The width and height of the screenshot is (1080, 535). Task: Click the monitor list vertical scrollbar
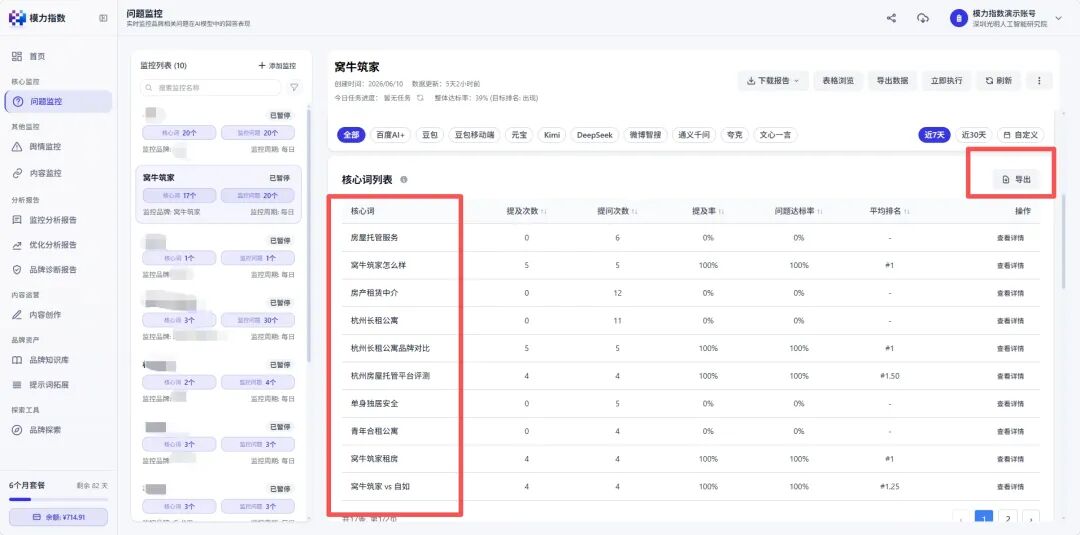pos(309,234)
